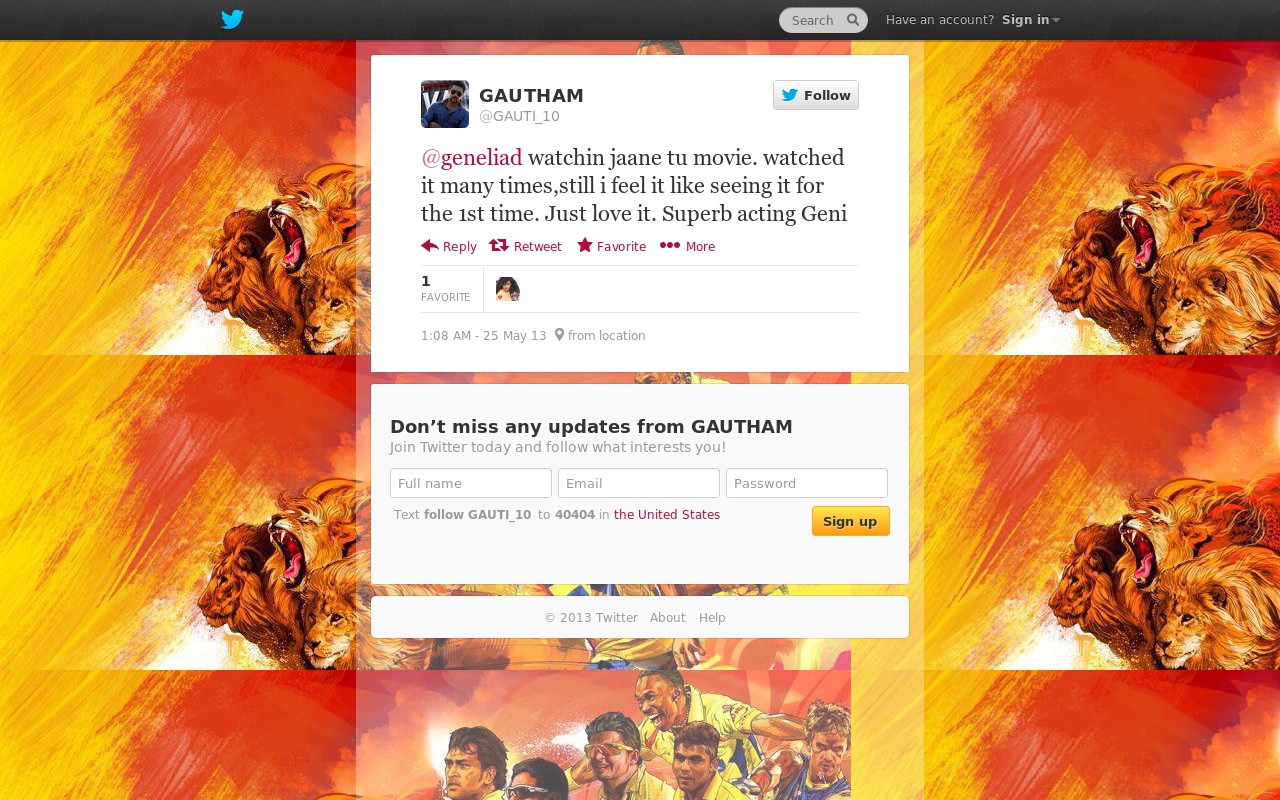This screenshot has width=1280, height=800.
Task: Click the location pin icon
Action: tap(559, 335)
